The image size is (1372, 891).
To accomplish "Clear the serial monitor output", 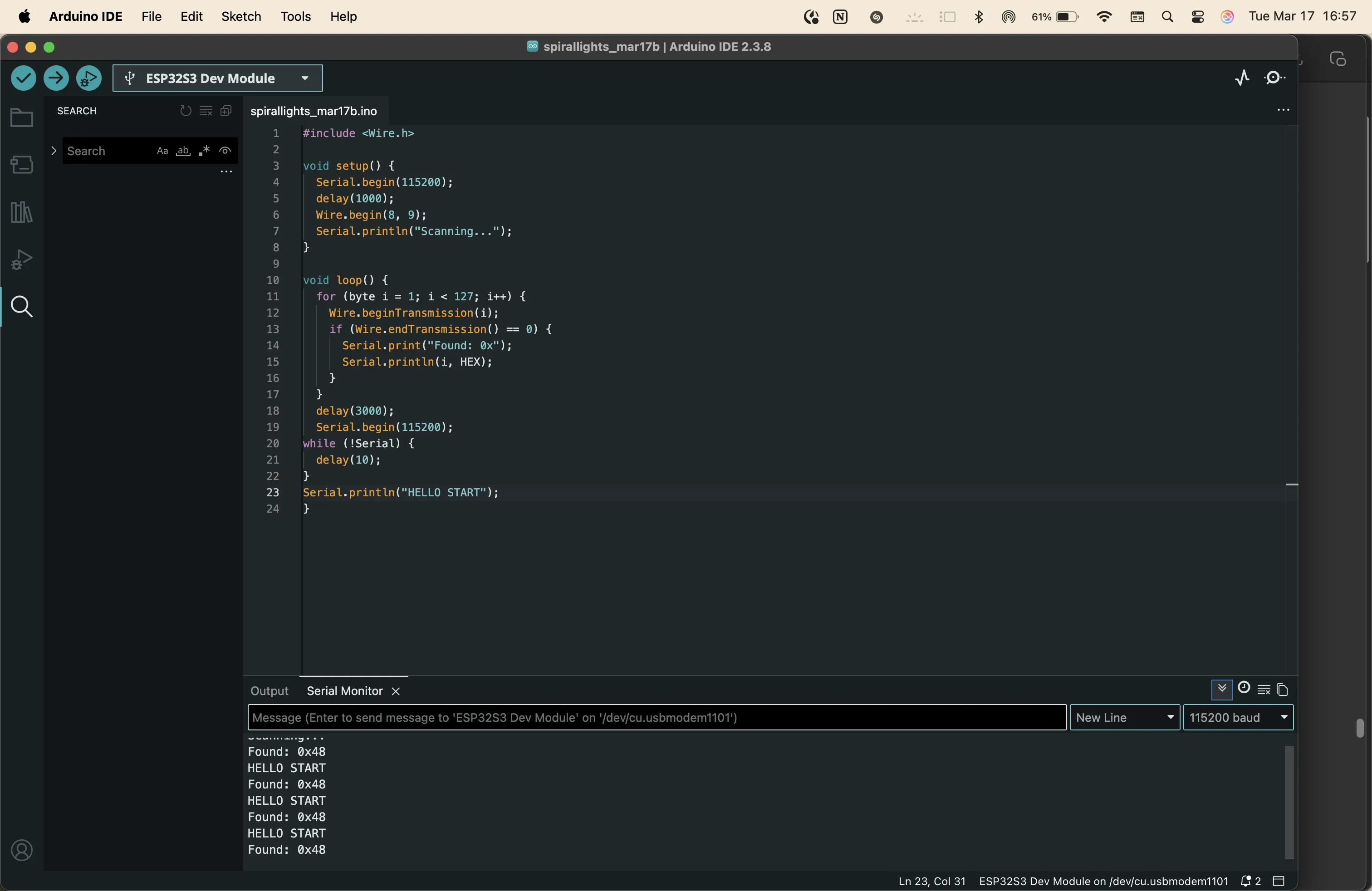I will (1264, 690).
